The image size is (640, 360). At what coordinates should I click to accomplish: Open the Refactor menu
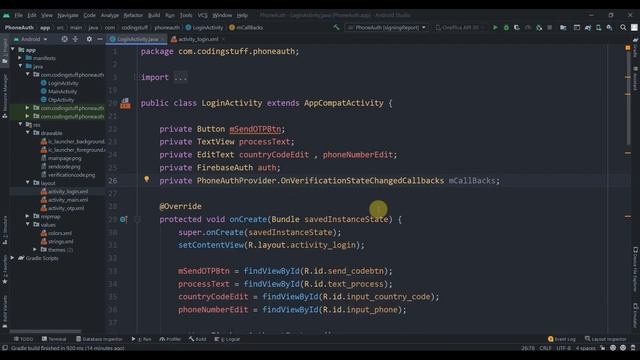pos(133,15)
